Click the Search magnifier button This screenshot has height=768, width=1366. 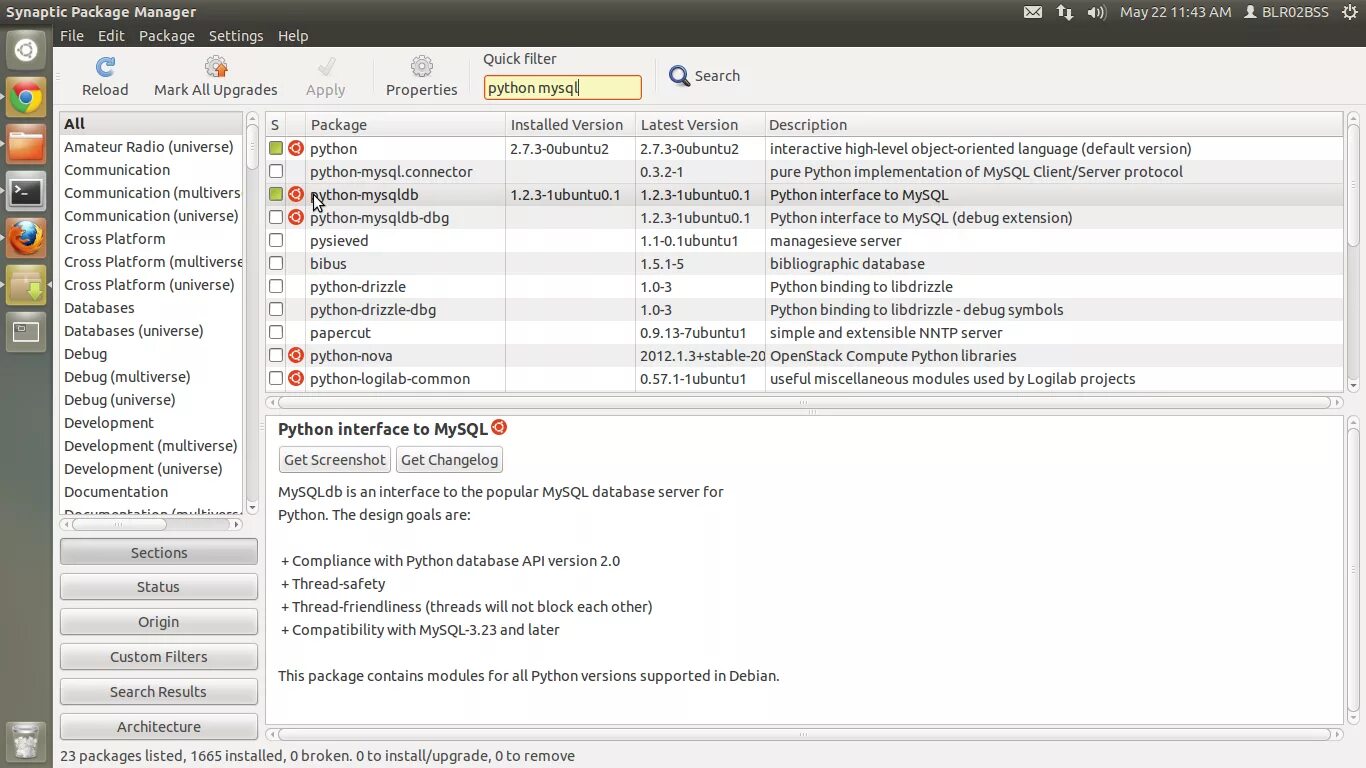(x=705, y=76)
